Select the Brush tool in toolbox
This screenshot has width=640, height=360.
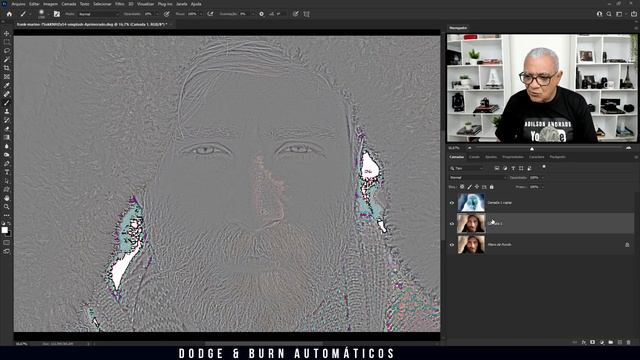click(x=7, y=103)
